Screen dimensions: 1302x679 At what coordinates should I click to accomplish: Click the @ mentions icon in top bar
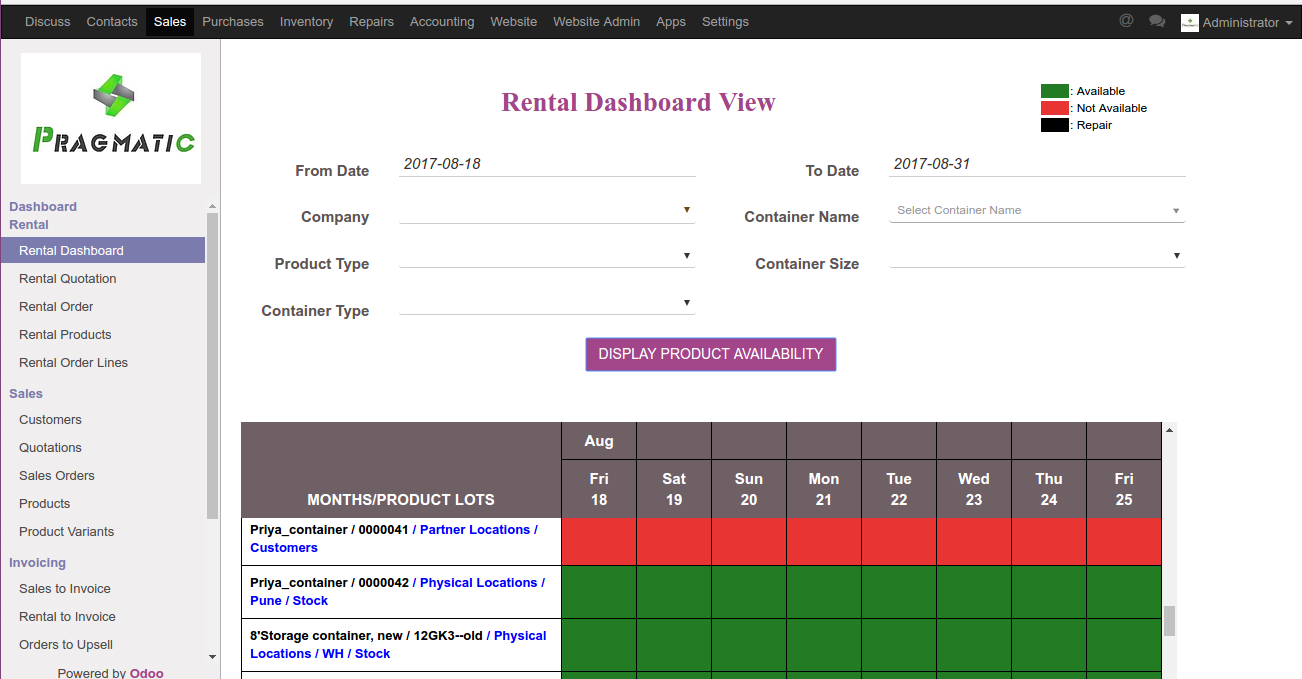pos(1126,21)
